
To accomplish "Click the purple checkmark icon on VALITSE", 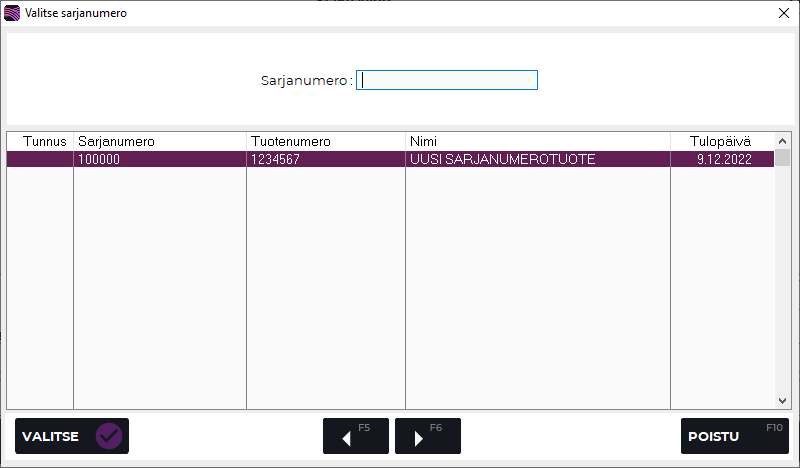I will point(109,436).
